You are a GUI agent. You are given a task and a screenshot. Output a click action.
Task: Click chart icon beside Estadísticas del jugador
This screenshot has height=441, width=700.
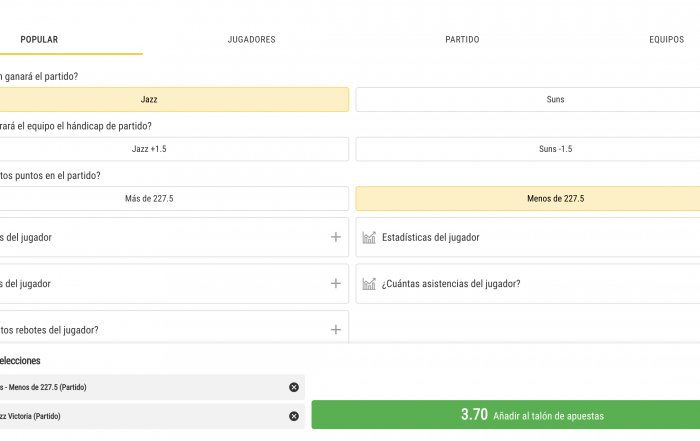tap(369, 237)
